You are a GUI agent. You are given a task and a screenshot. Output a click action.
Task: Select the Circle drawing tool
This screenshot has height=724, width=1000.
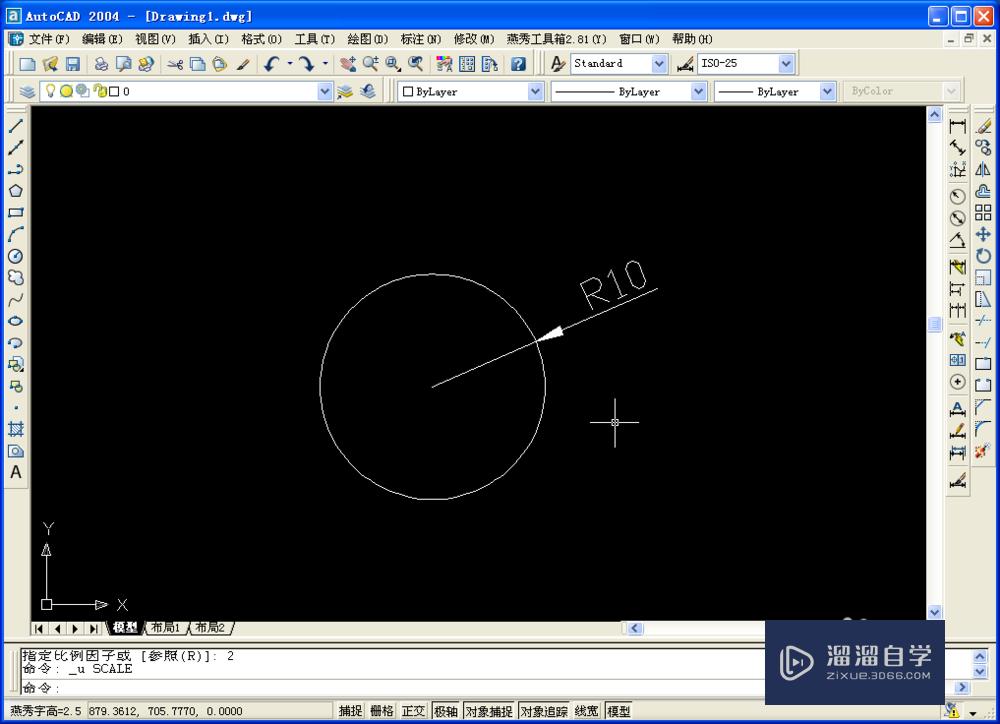point(15,257)
